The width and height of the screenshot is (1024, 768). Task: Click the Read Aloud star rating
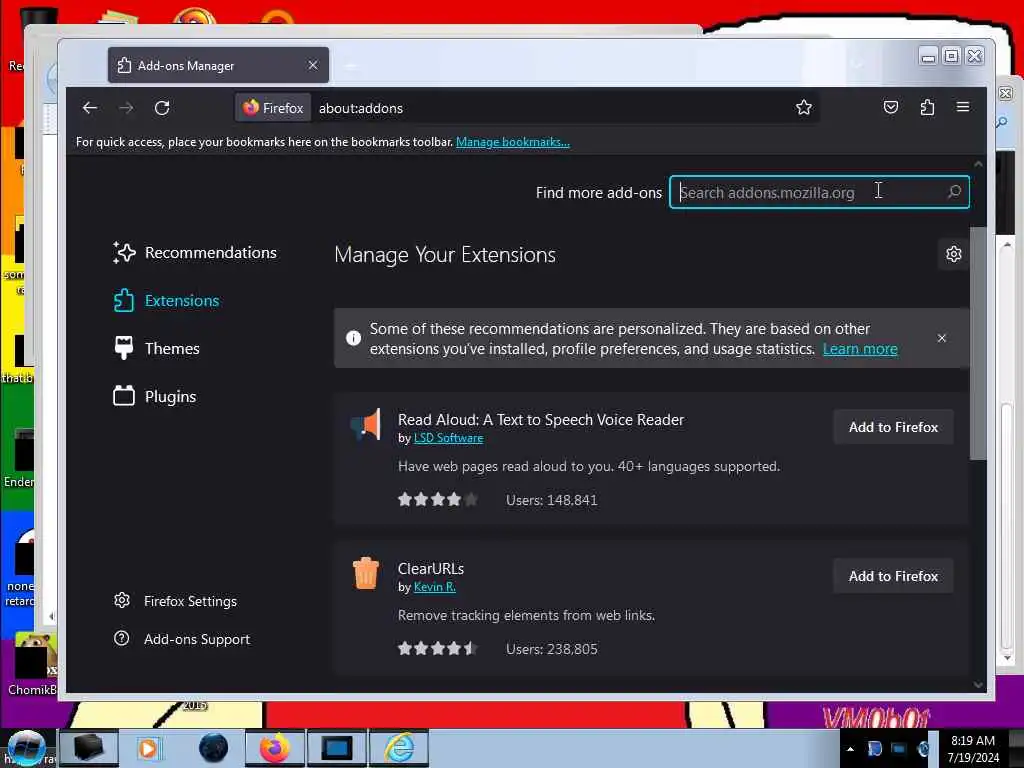point(438,500)
